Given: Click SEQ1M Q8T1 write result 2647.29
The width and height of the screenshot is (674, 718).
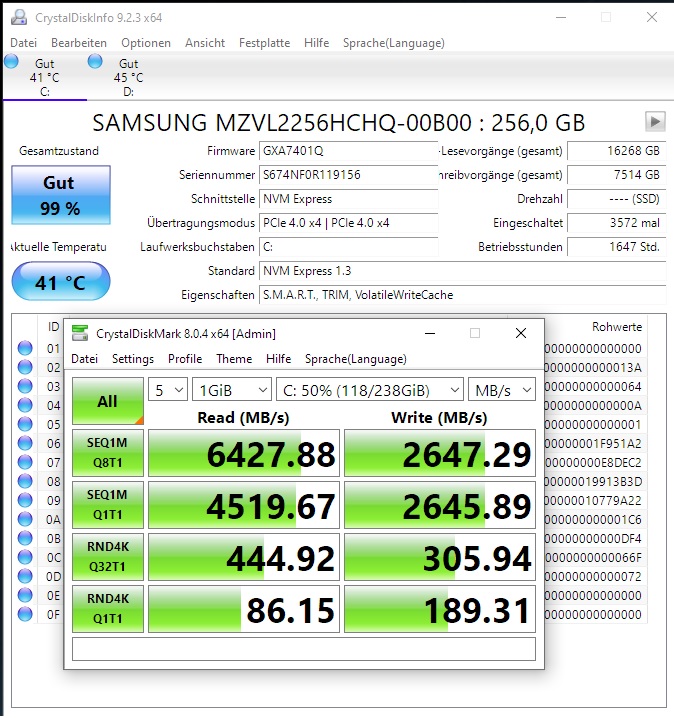Looking at the screenshot, I should pos(440,453).
